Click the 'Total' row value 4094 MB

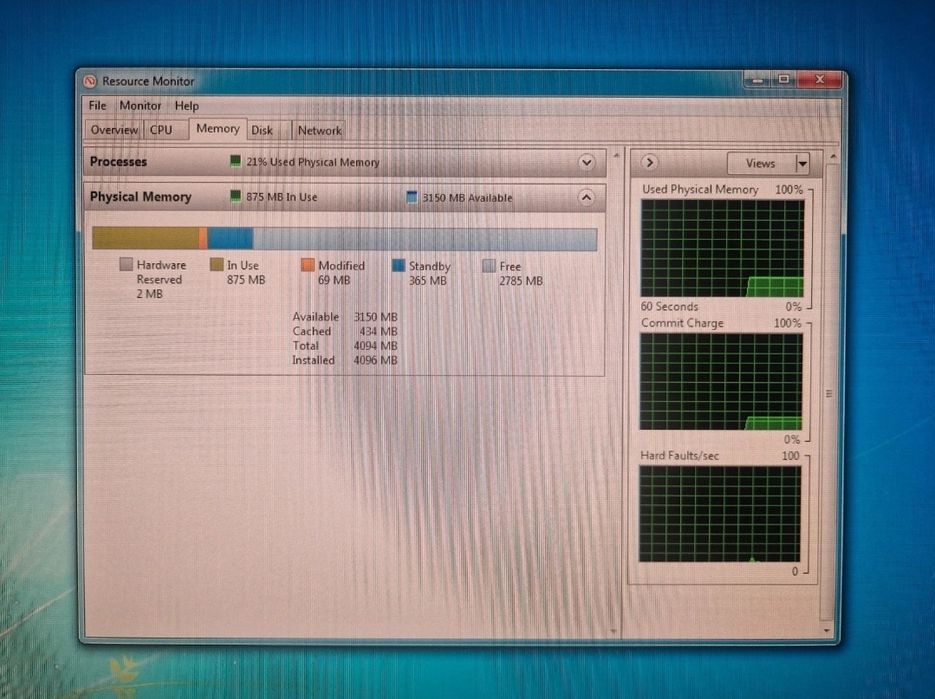(375, 345)
